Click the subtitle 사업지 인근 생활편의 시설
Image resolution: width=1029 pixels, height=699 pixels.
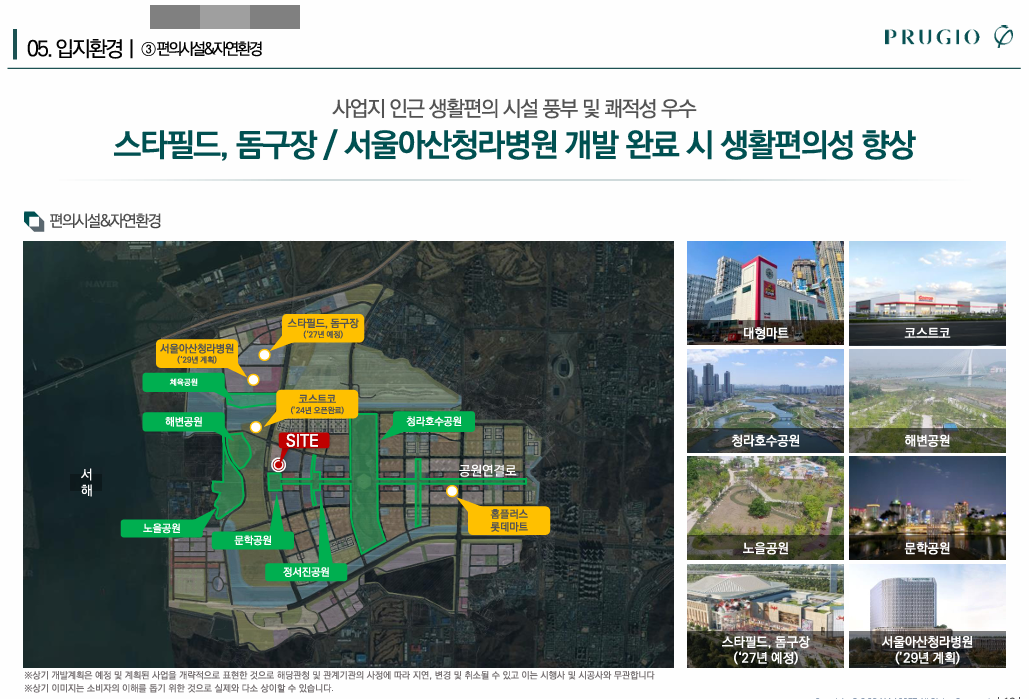(x=514, y=108)
